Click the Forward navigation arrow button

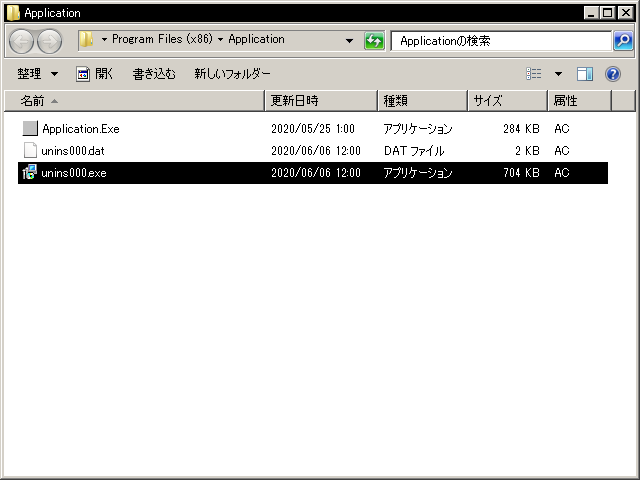(49, 41)
